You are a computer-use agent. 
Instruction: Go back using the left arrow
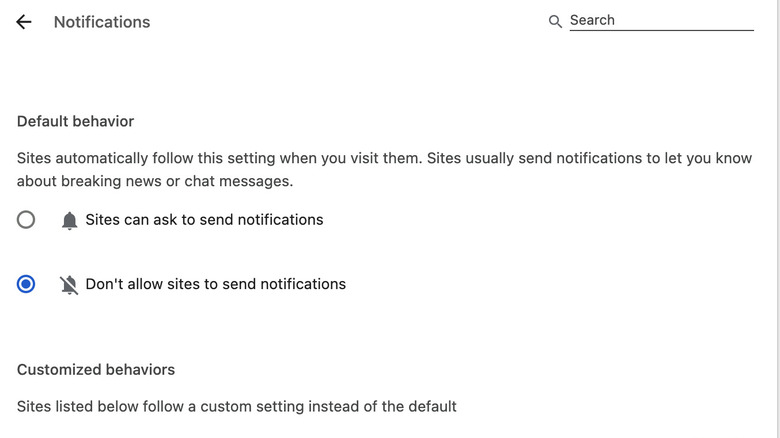(x=24, y=22)
